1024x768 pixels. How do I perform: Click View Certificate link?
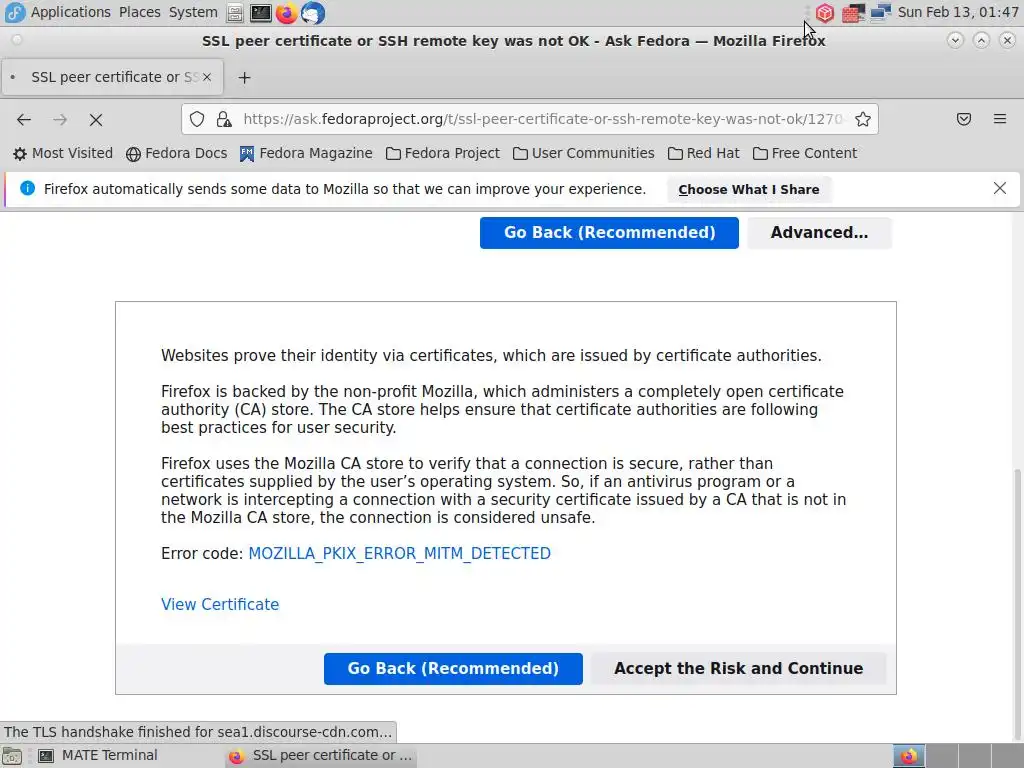point(220,605)
